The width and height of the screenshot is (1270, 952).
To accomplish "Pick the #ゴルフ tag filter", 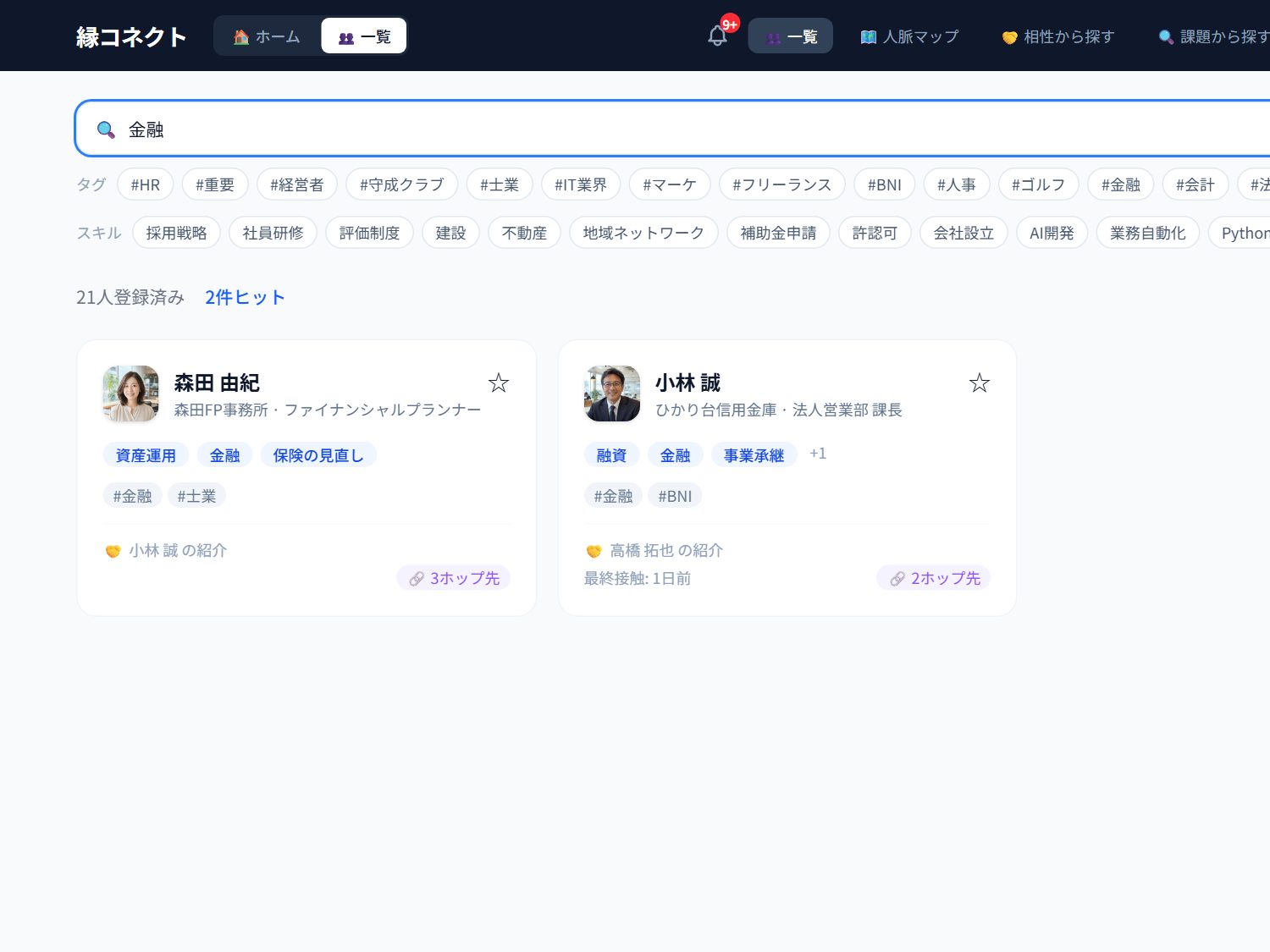I will point(1039,184).
